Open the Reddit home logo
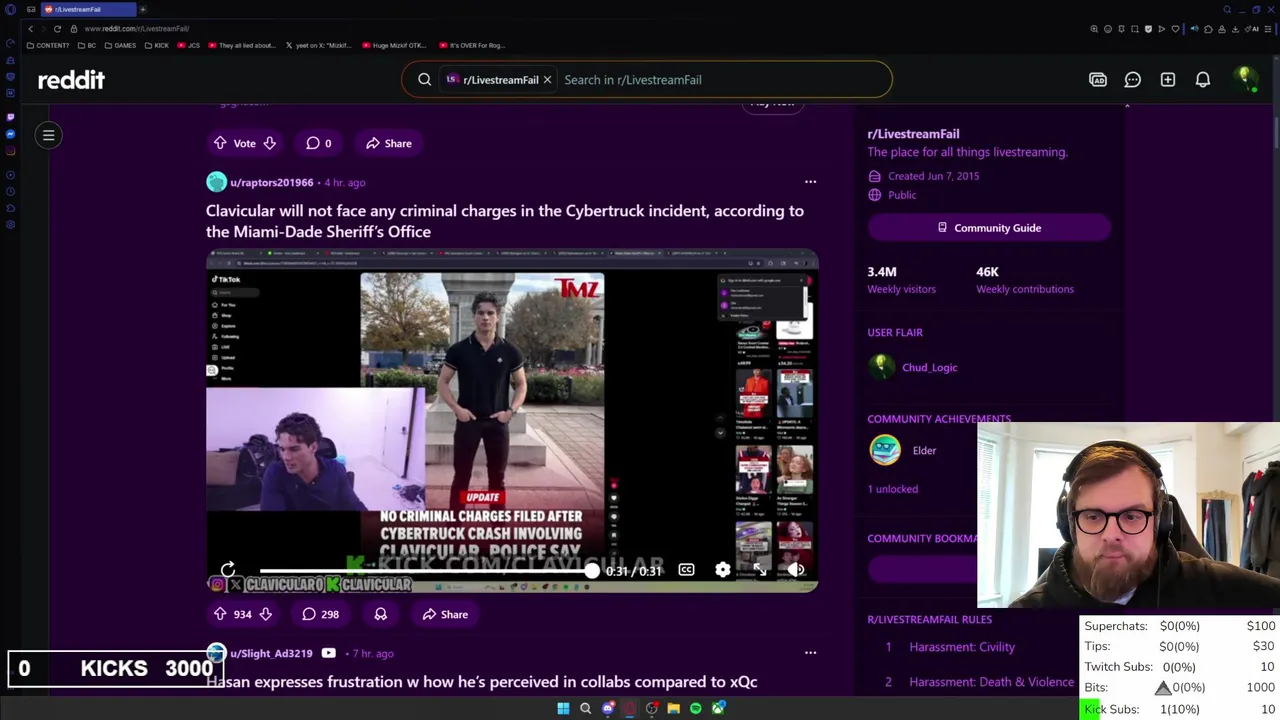Viewport: 1280px width, 720px height. (x=71, y=80)
